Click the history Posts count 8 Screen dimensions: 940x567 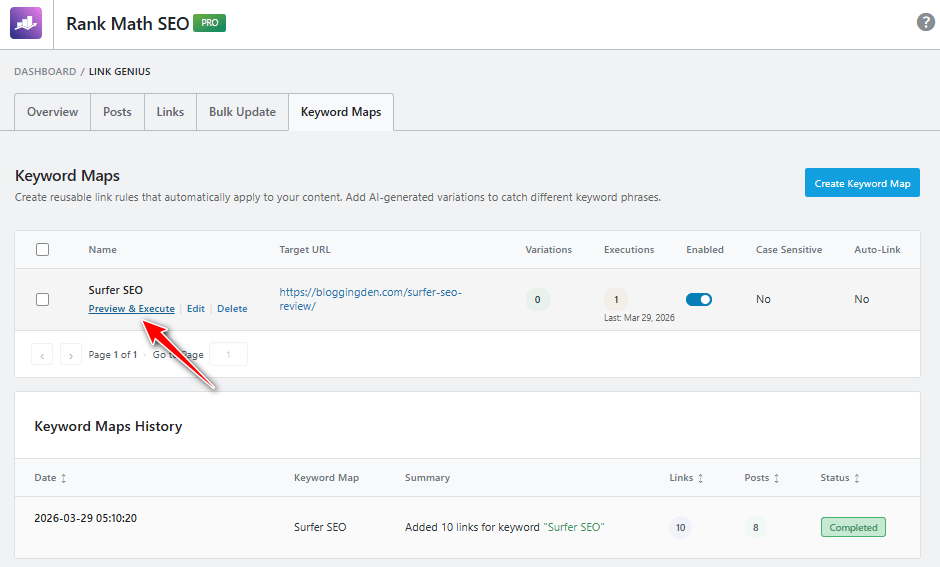[755, 527]
